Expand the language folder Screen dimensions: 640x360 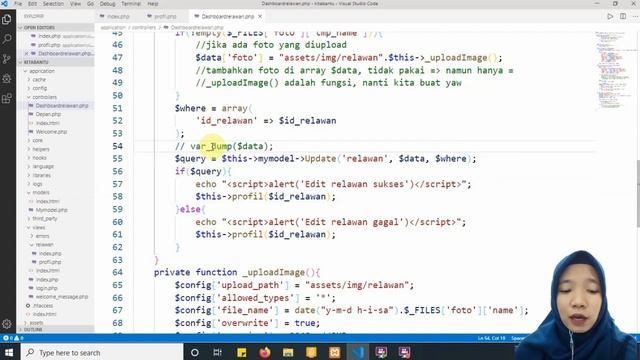pos(43,167)
